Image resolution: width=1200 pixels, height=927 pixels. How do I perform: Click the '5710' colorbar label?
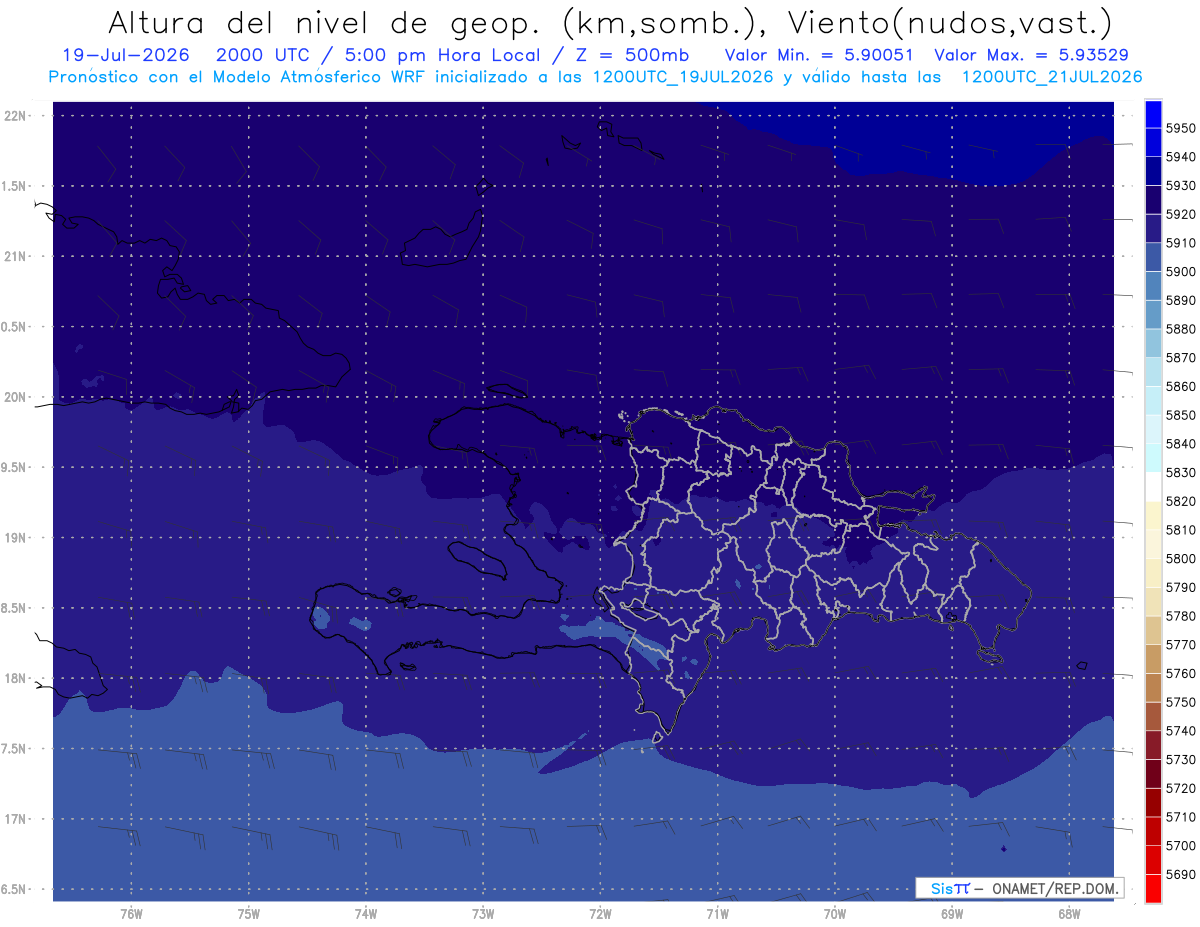1181,817
